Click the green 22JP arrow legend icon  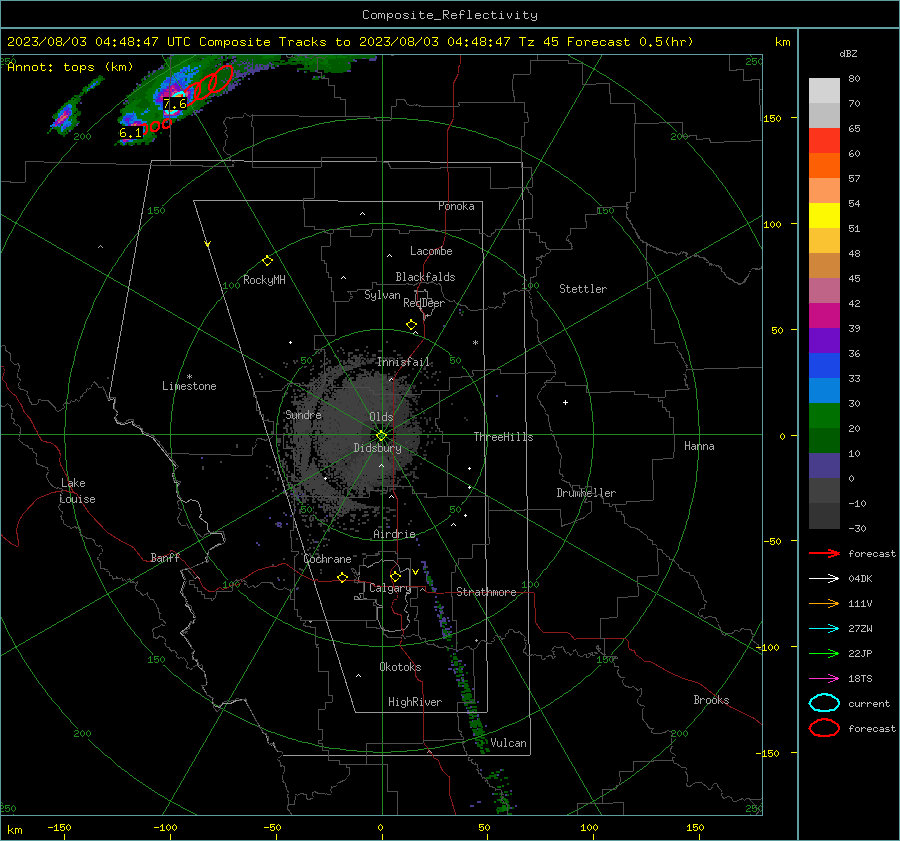[x=824, y=653]
